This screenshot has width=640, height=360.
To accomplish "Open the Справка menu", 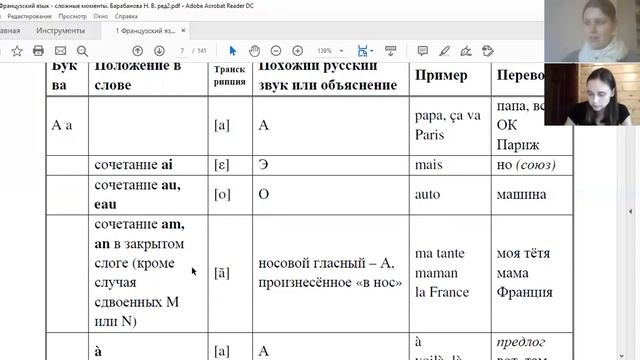I will coord(126,16).
